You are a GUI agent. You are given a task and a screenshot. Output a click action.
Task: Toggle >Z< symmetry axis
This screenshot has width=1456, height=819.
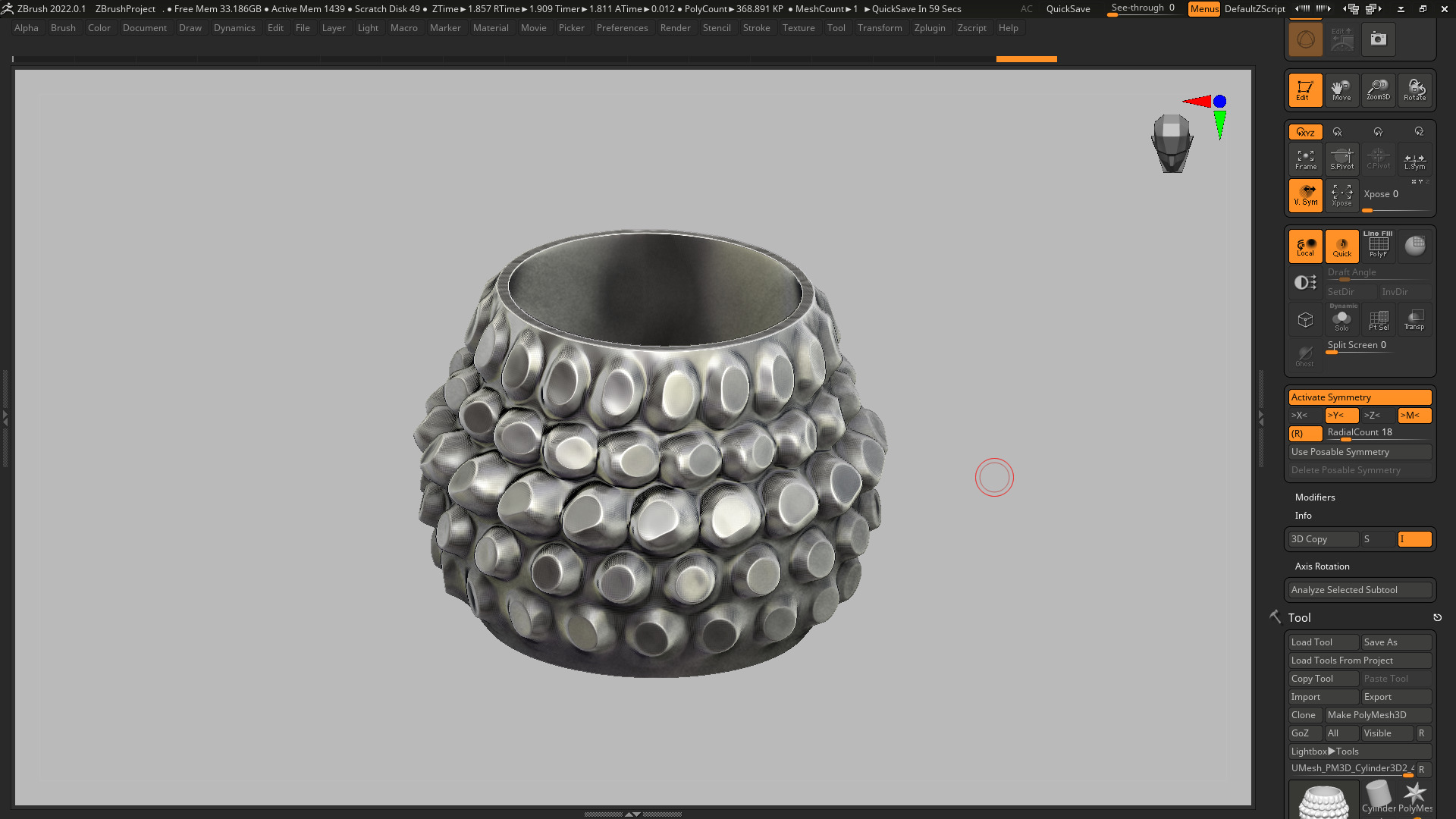pyautogui.click(x=1378, y=416)
